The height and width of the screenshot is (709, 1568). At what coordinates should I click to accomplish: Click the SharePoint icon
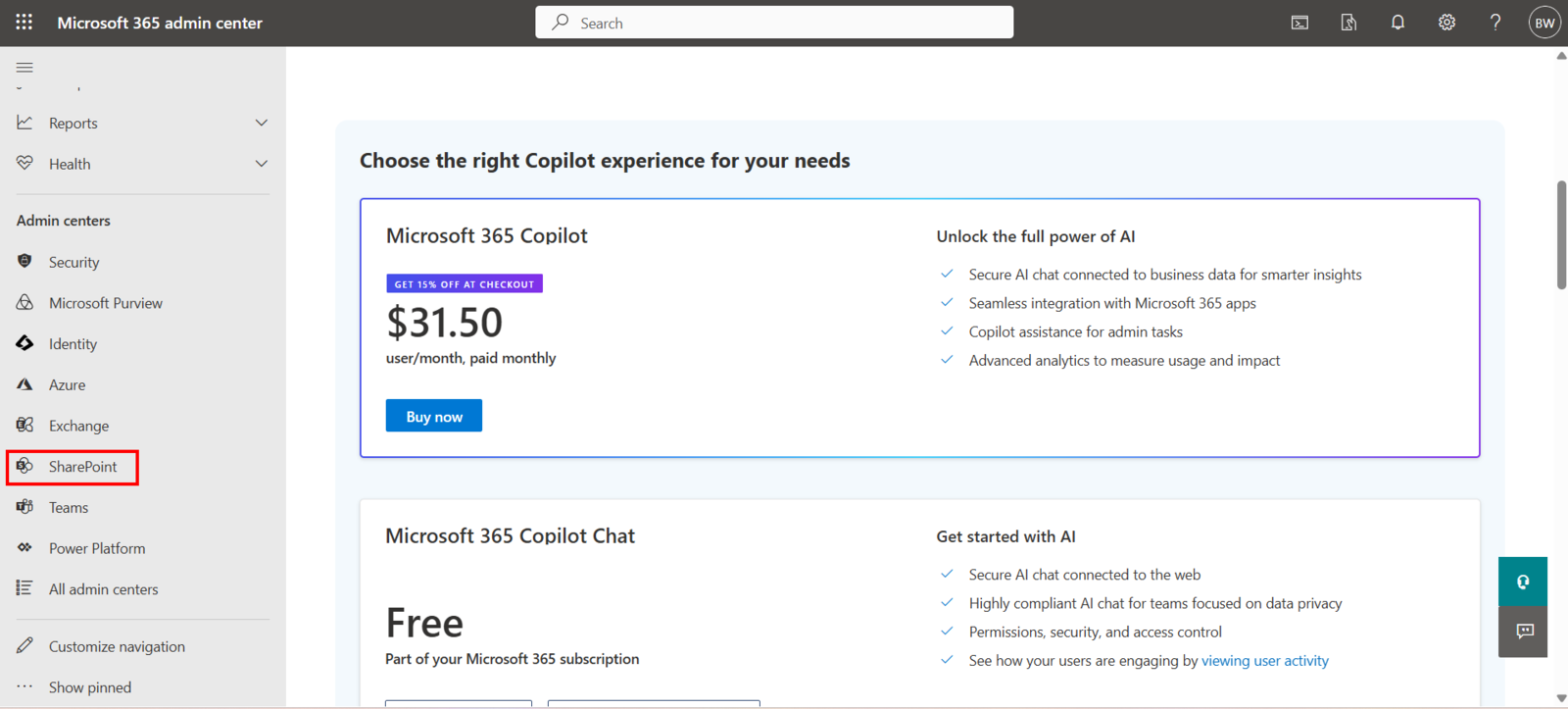tap(24, 466)
